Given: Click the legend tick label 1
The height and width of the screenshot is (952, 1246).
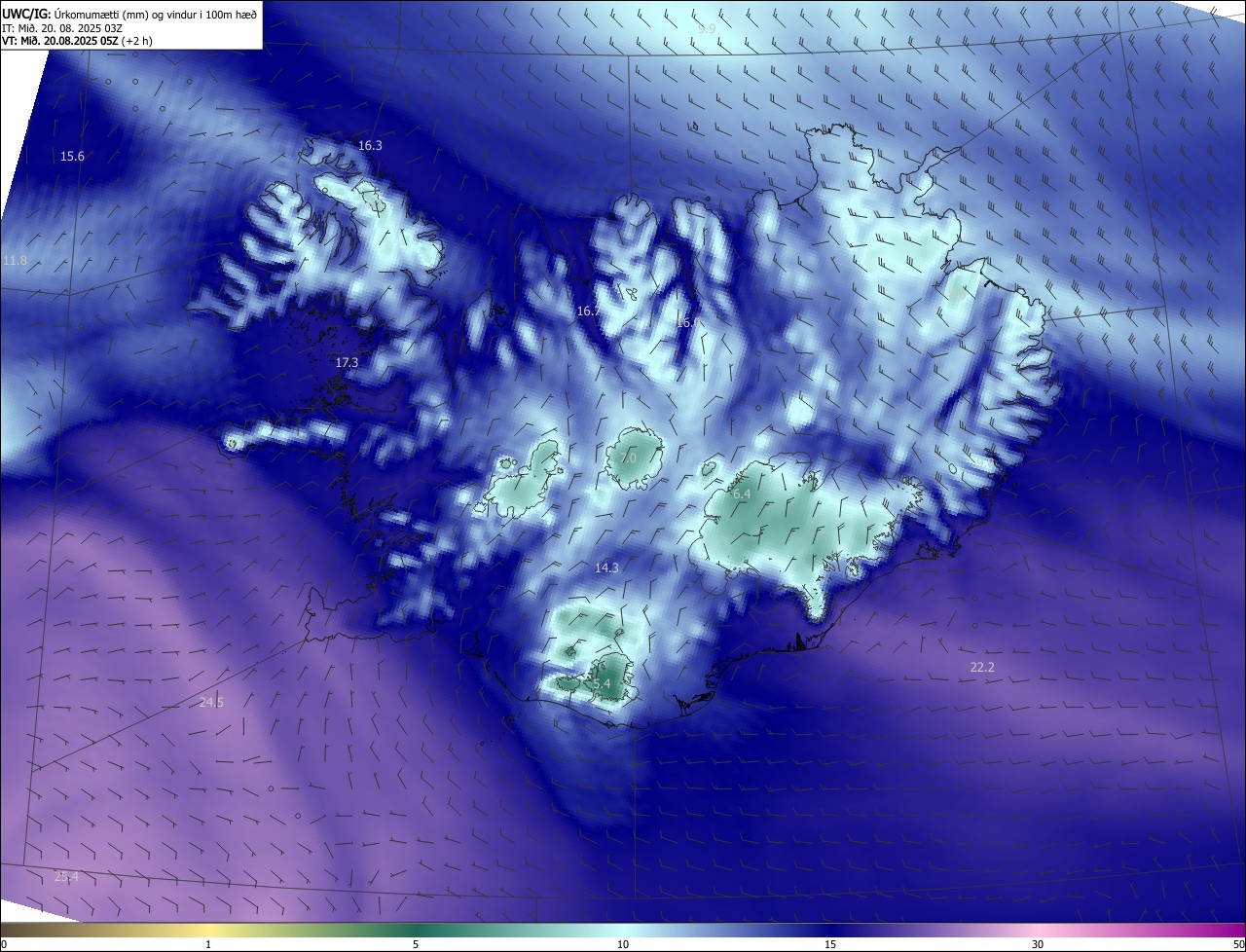Looking at the screenshot, I should click(208, 944).
